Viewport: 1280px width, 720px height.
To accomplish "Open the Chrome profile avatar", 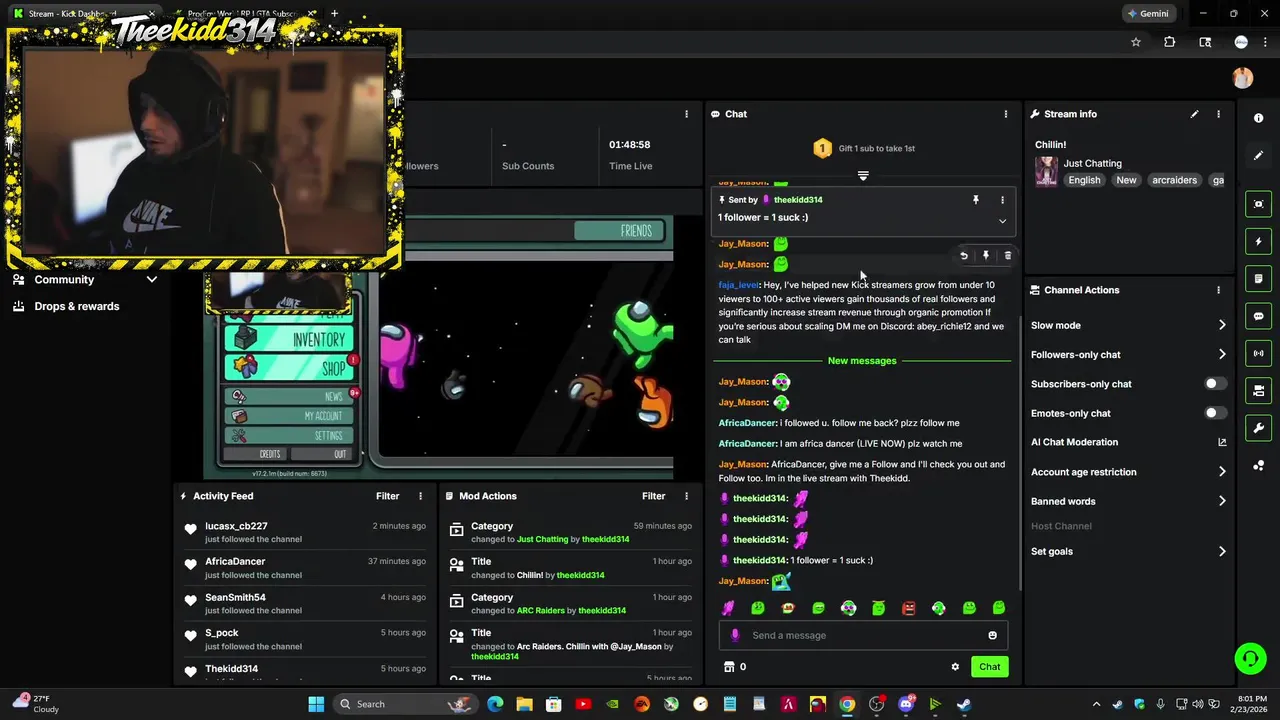I will pos(1241,42).
